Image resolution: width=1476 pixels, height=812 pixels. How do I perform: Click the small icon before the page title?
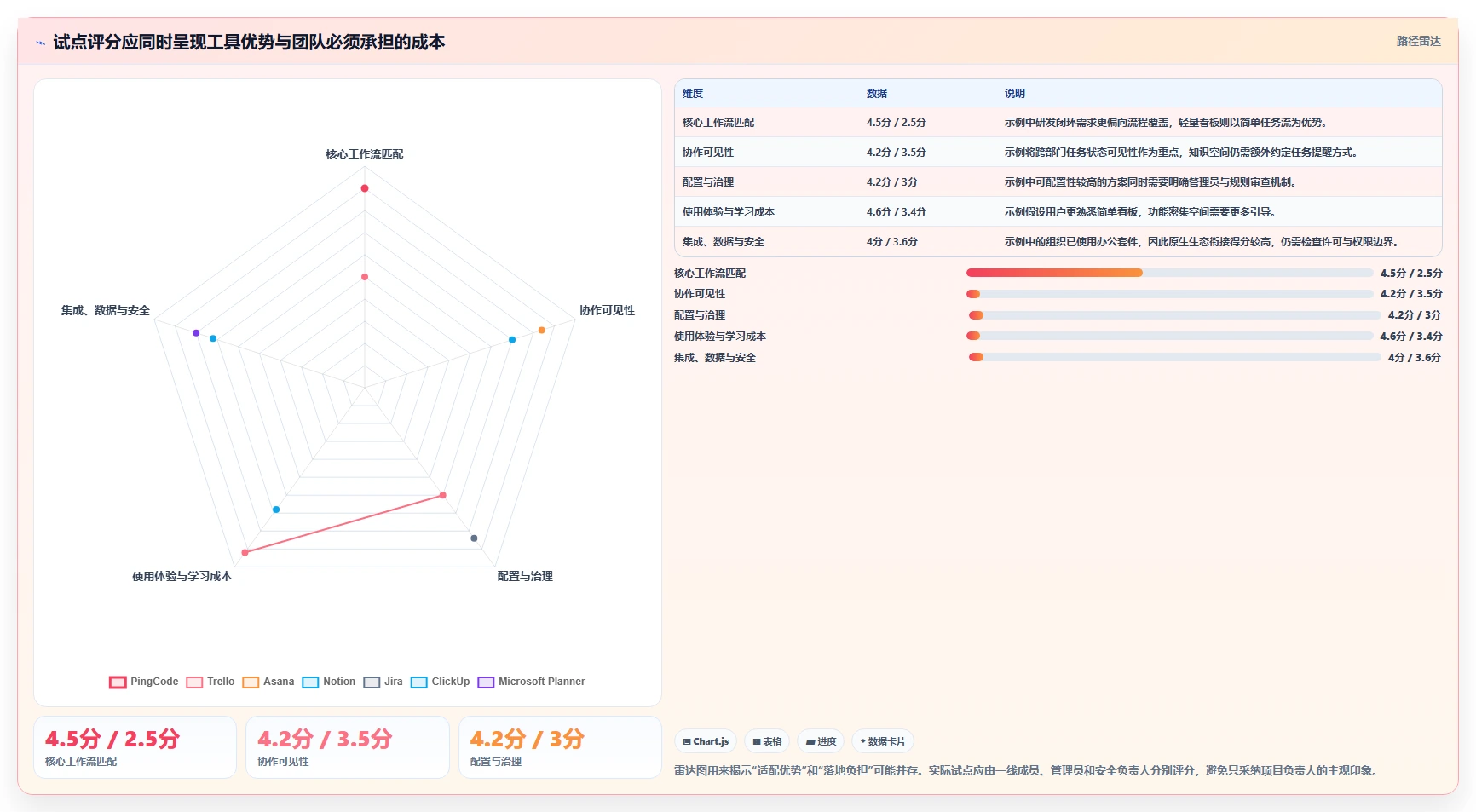point(40,43)
